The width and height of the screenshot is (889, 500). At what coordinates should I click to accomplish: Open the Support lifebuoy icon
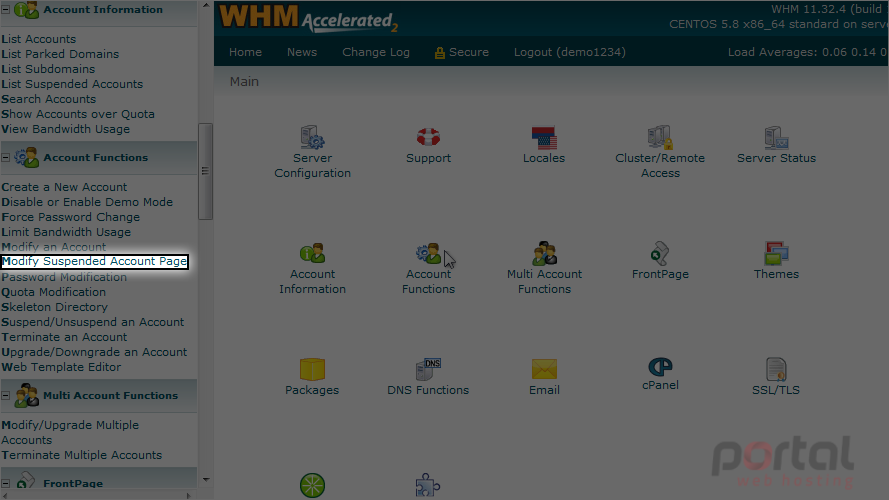coord(428,137)
